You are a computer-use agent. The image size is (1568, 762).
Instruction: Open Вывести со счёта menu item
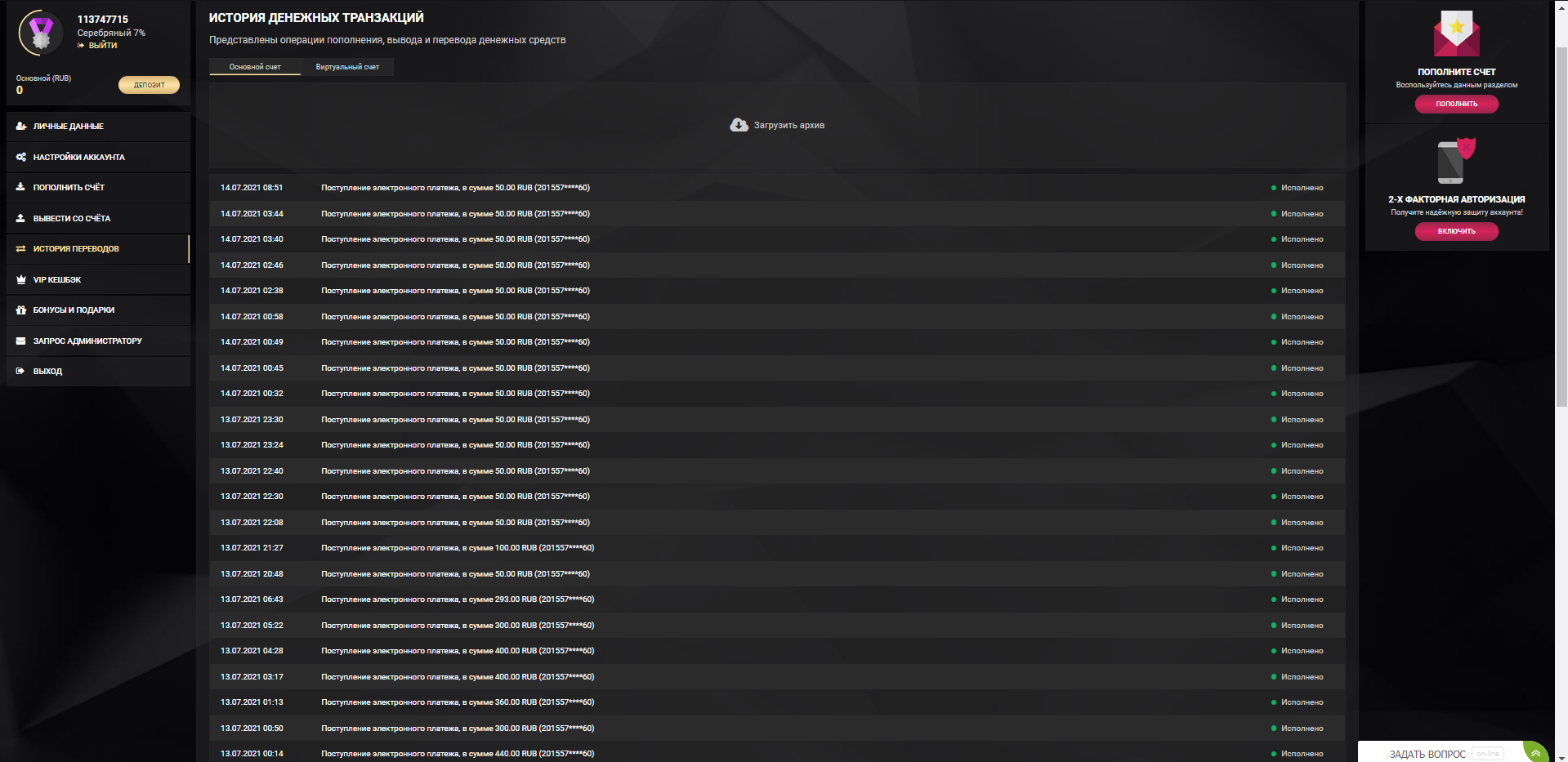click(x=72, y=218)
